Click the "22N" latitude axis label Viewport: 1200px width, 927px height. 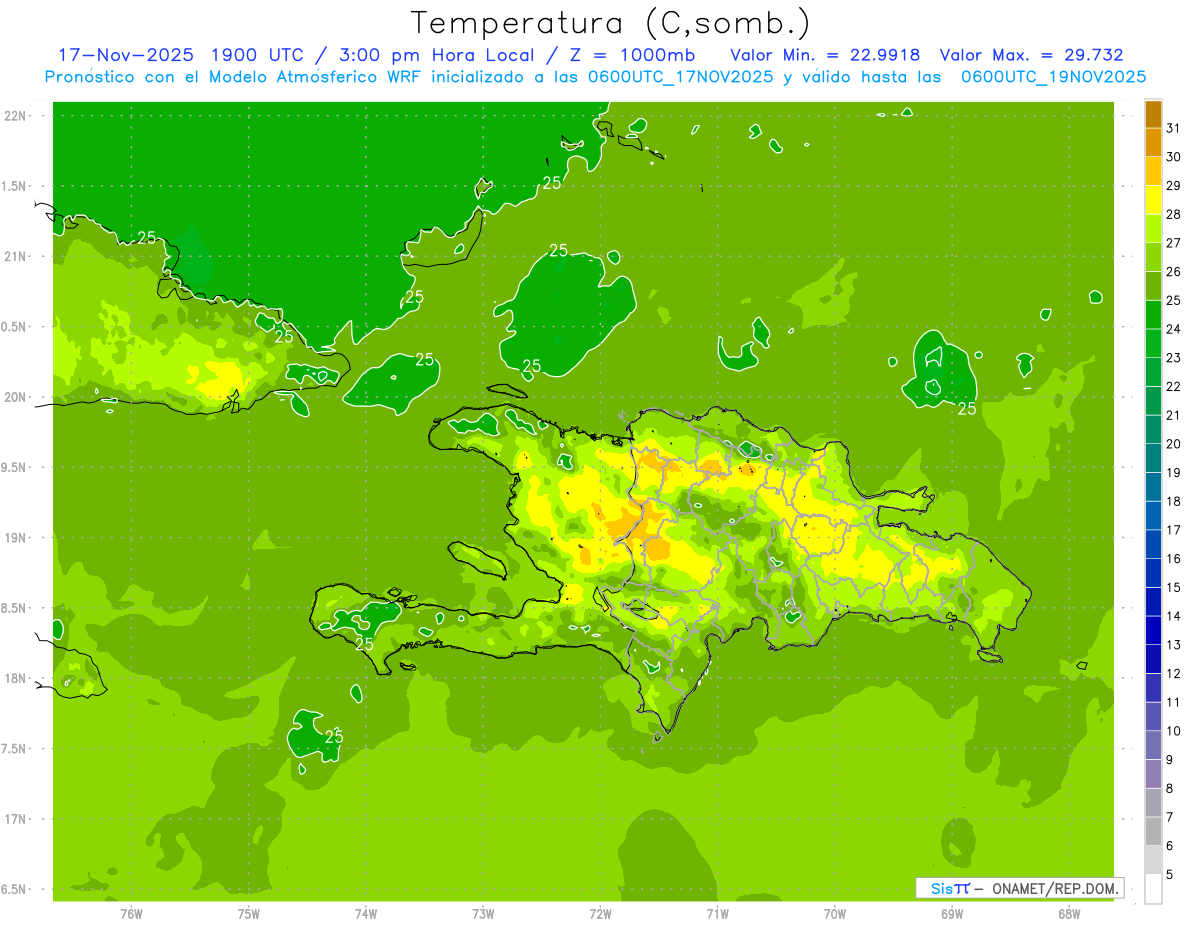[17, 116]
